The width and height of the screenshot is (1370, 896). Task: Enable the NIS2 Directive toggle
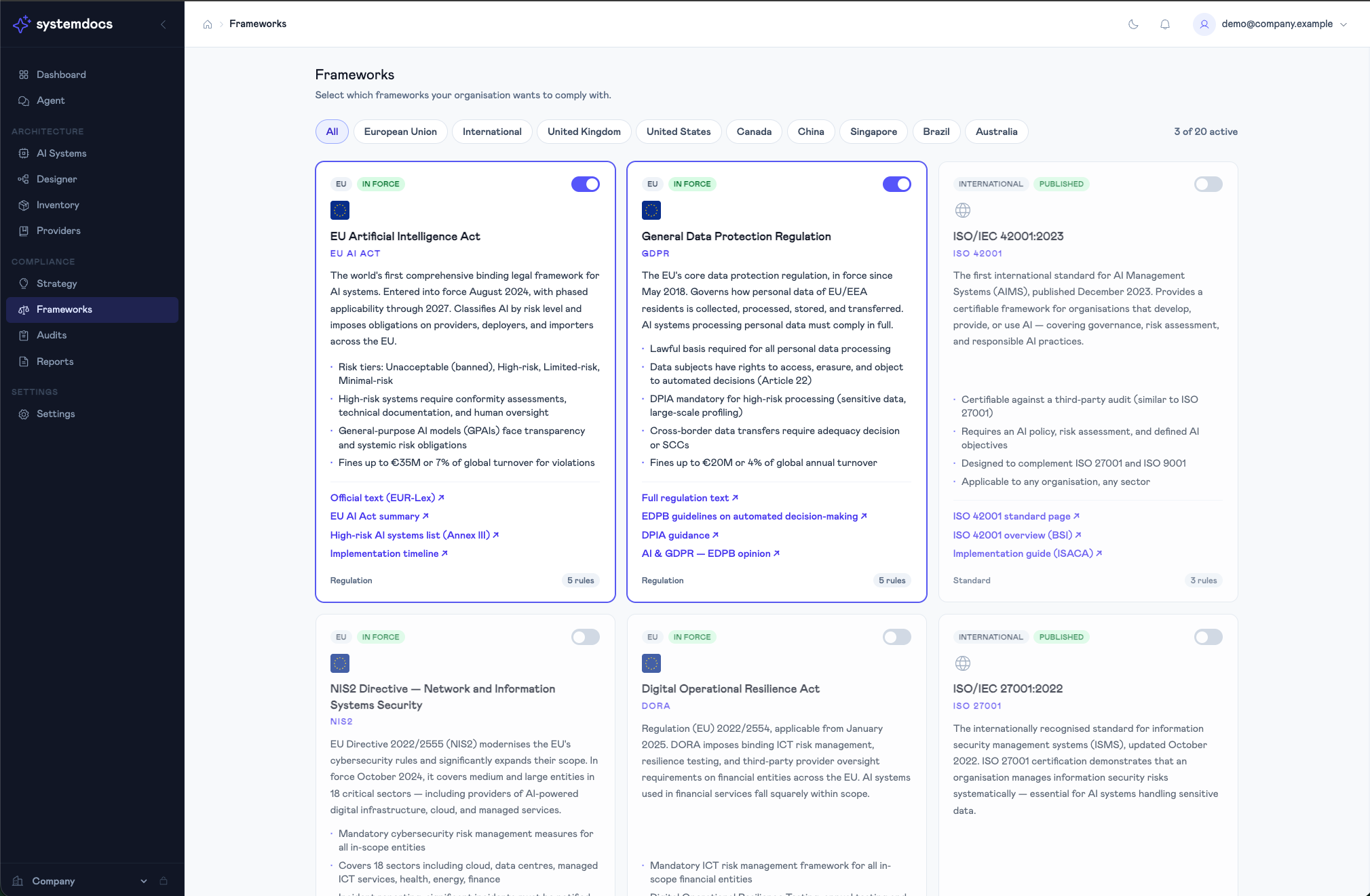pyautogui.click(x=586, y=637)
